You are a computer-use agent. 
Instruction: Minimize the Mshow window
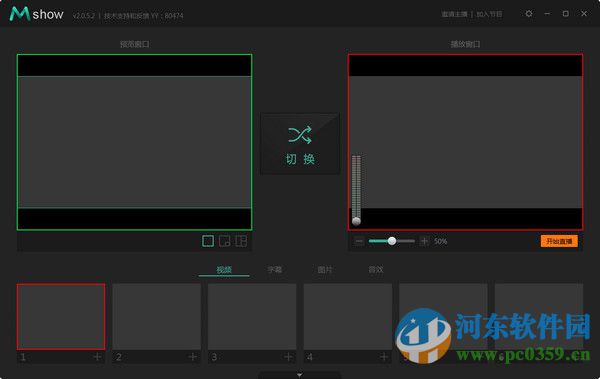(547, 14)
